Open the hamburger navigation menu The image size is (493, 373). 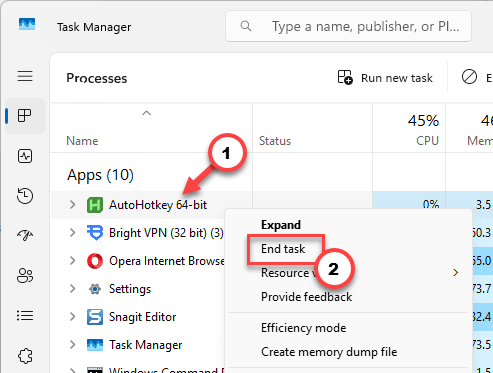pyautogui.click(x=25, y=76)
